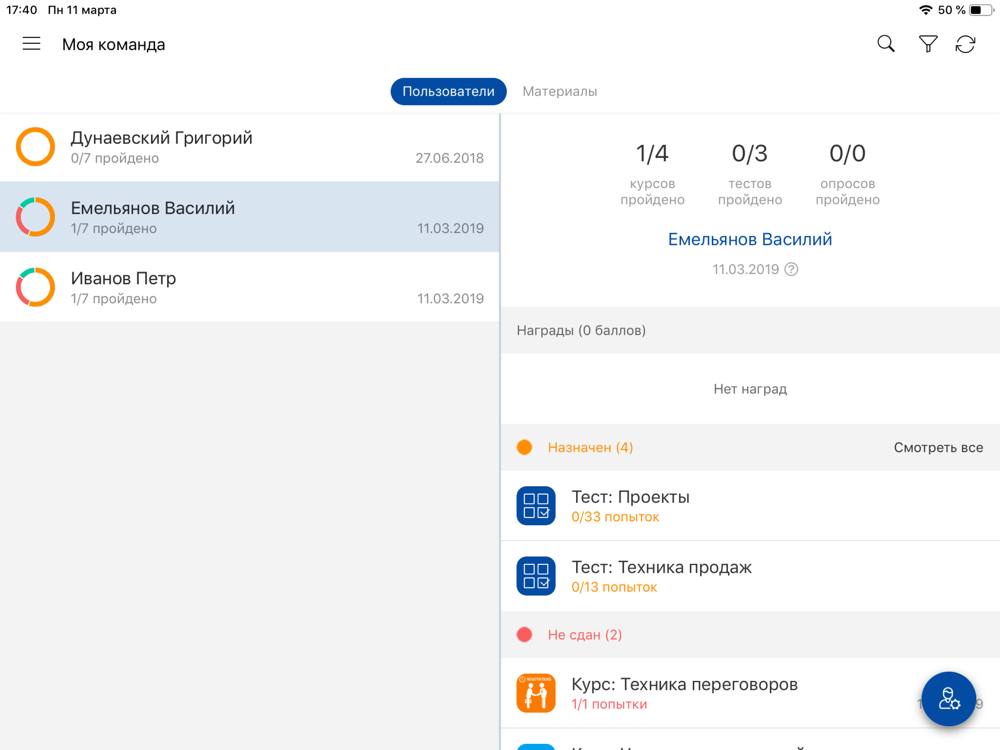The height and width of the screenshot is (750, 1000).
Task: Tap the Награды (0 баллов) section header
Action: point(750,330)
